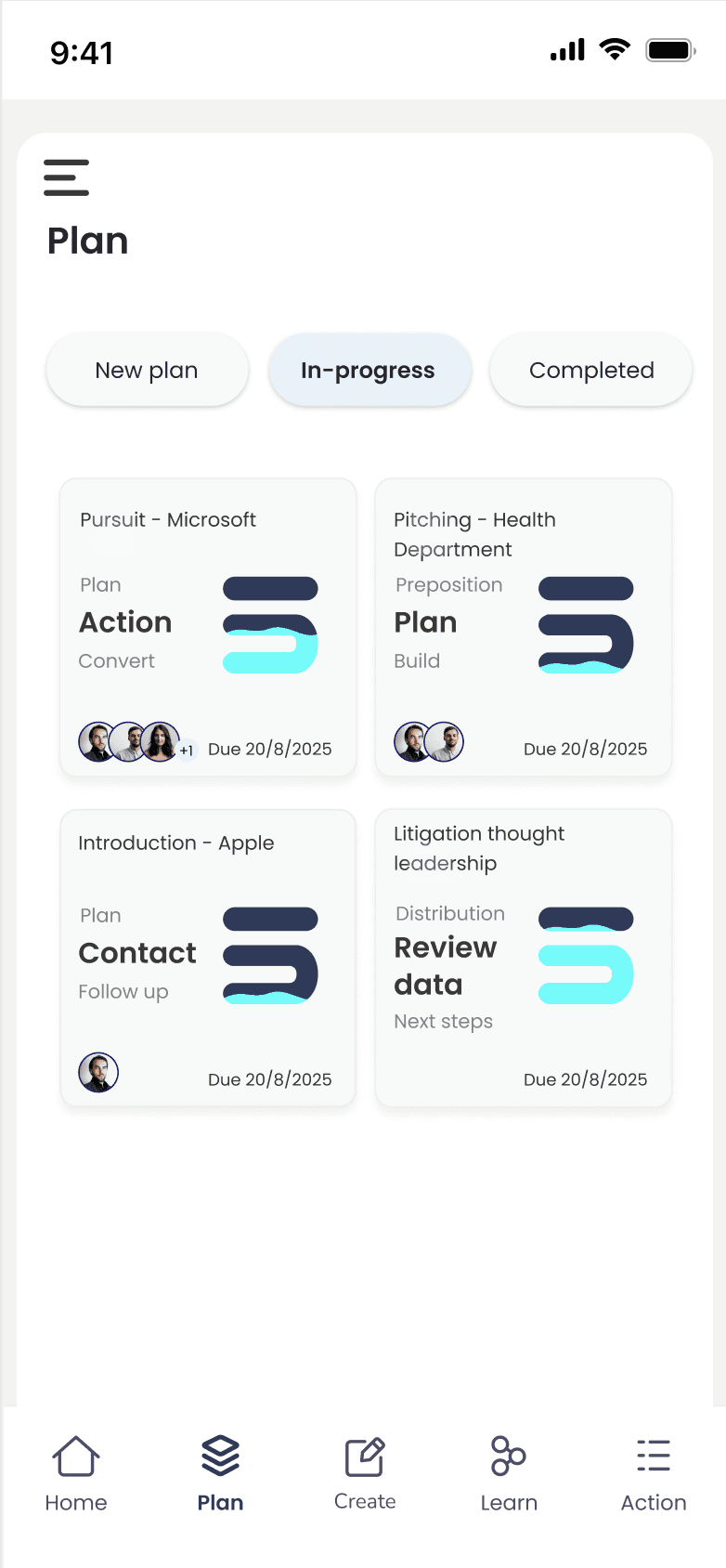Expand the Plan stage on Pitching - Health Department
The width and height of the screenshot is (726, 1568).
click(x=424, y=623)
